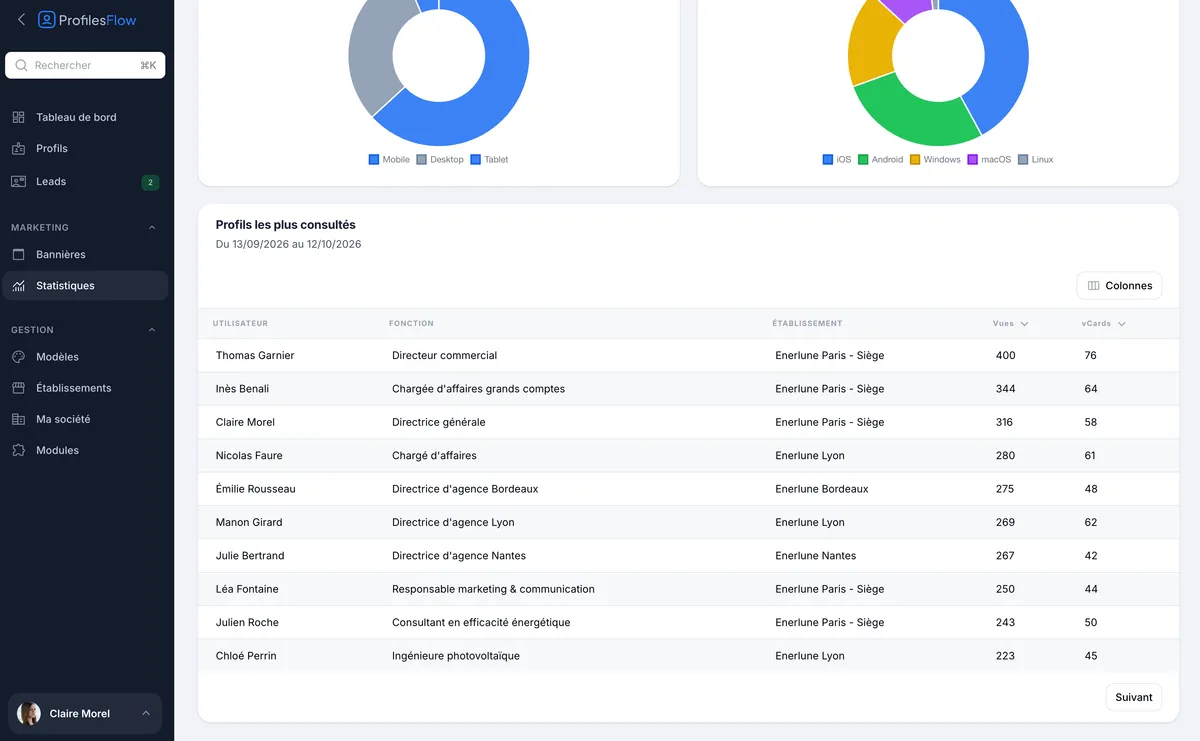Click the search magnifier icon
Image resolution: width=1200 pixels, height=741 pixels.
coord(21,65)
